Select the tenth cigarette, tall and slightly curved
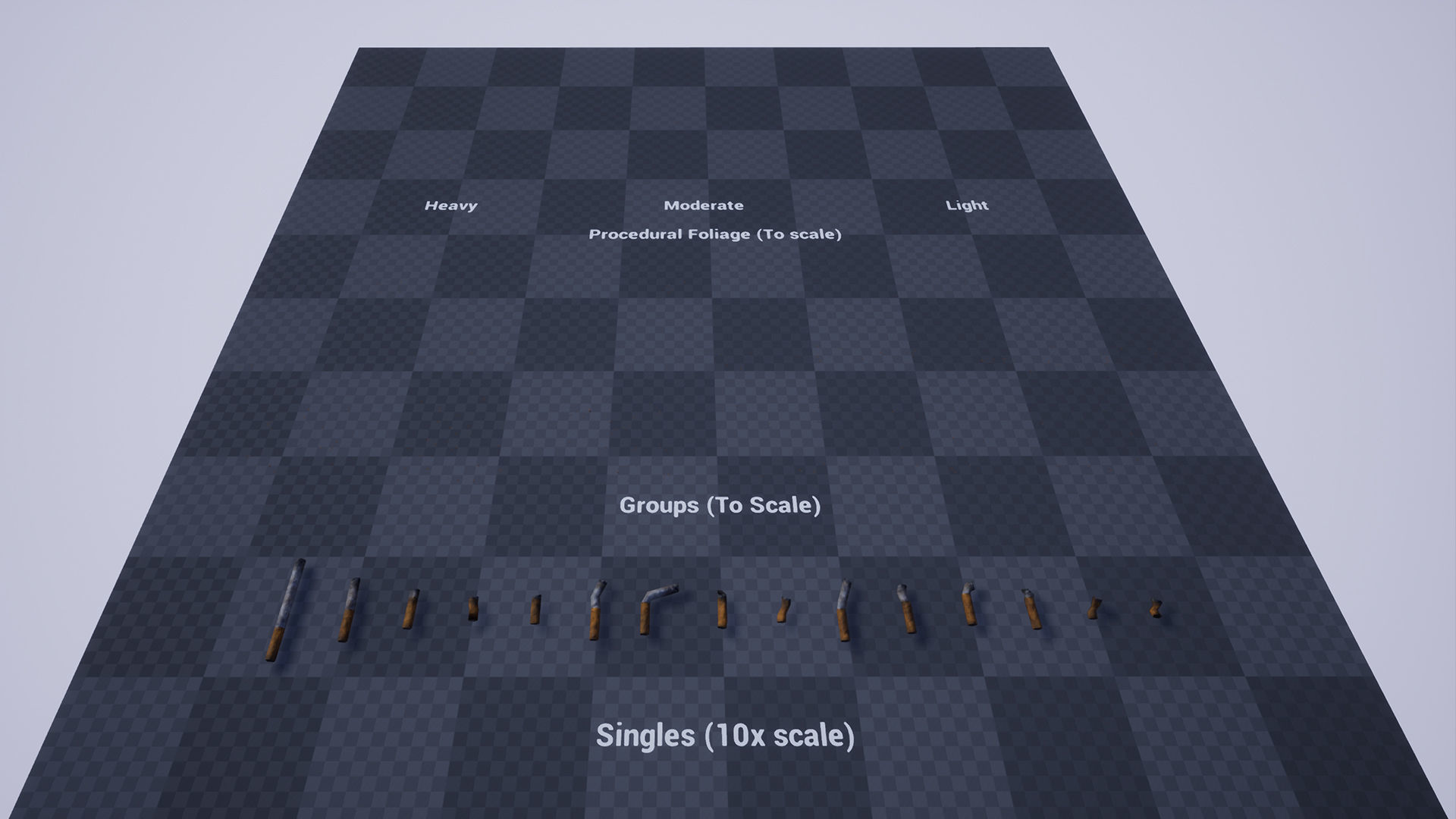Viewport: 1456px width, 819px height. [843, 611]
